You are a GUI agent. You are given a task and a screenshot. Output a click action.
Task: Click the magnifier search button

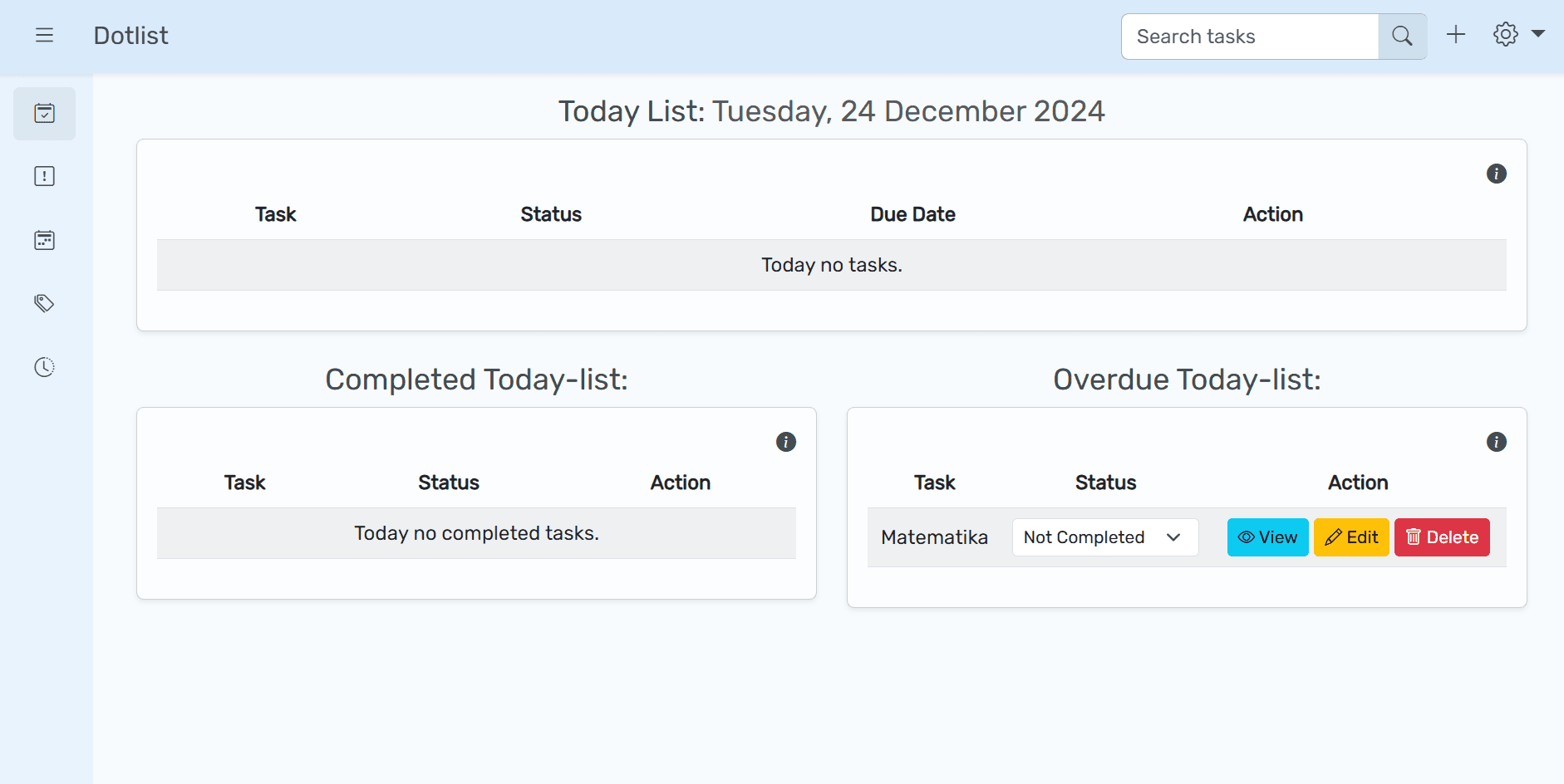(1402, 36)
